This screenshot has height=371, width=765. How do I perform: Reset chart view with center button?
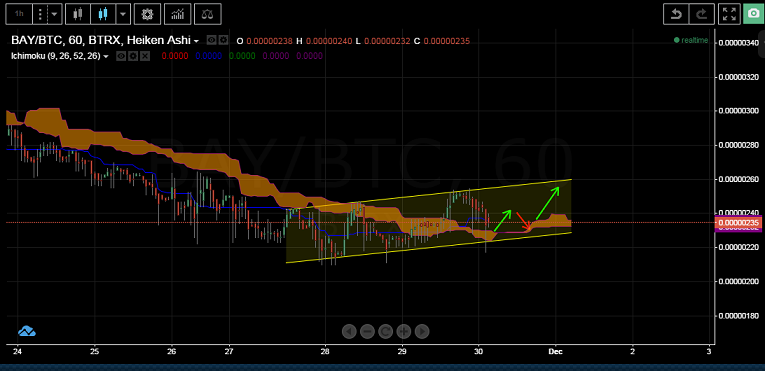coord(385,331)
